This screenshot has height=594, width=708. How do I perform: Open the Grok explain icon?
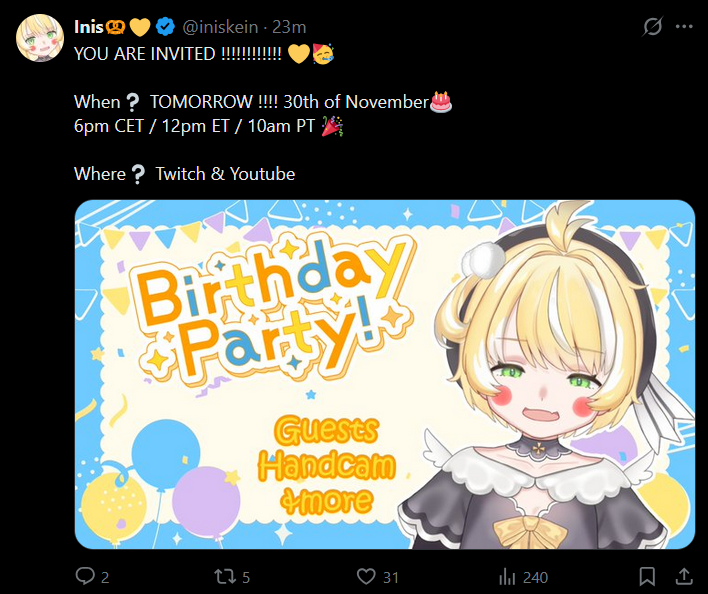[x=652, y=27]
